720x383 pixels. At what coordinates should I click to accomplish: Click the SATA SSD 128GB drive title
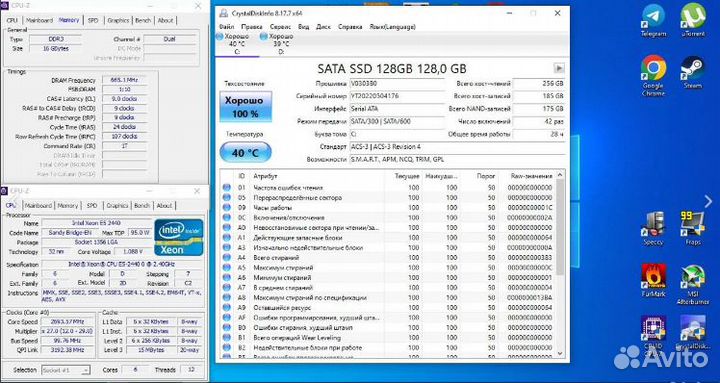[x=392, y=69]
